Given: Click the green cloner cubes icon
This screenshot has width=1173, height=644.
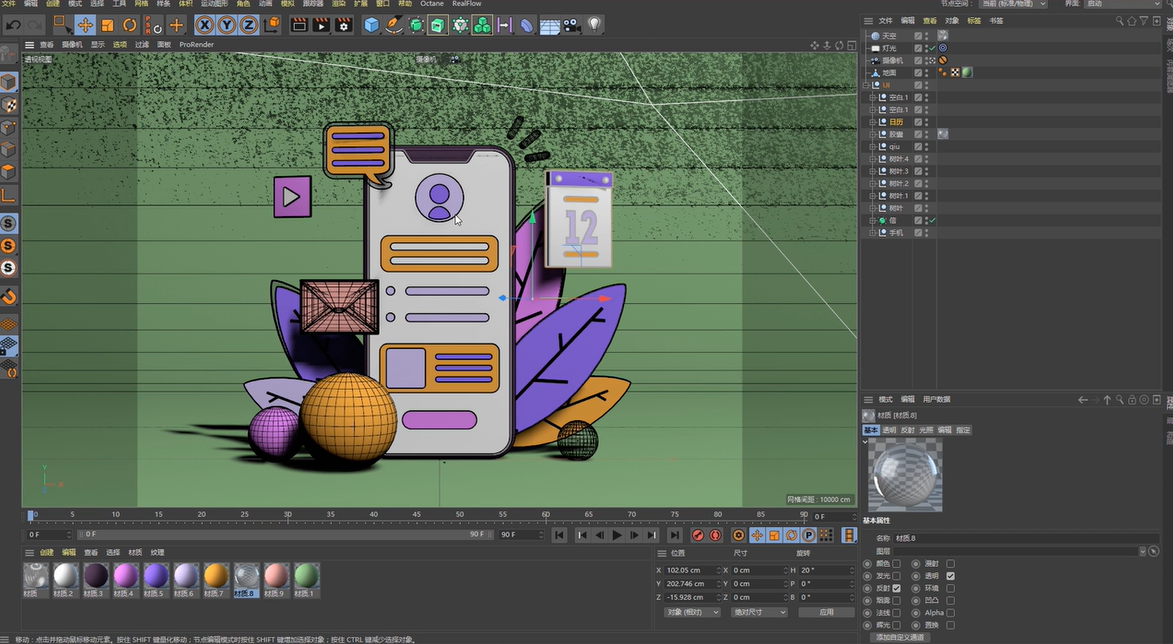Looking at the screenshot, I should [483, 25].
